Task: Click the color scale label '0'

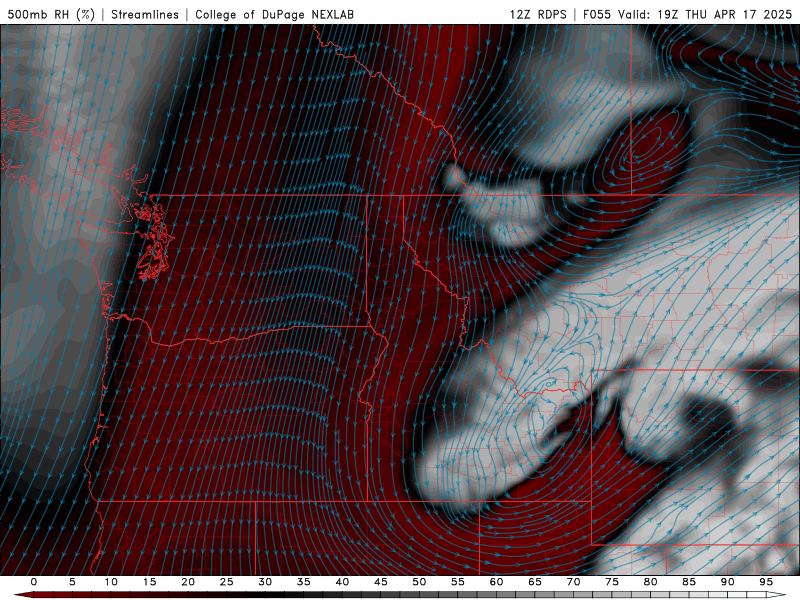Action: (34, 582)
